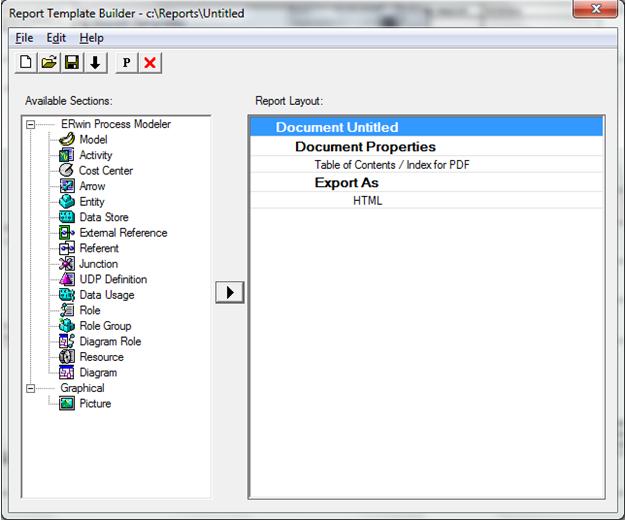This screenshot has height=521, width=626.
Task: Click the Diagram Role icon
Action: point(67,341)
